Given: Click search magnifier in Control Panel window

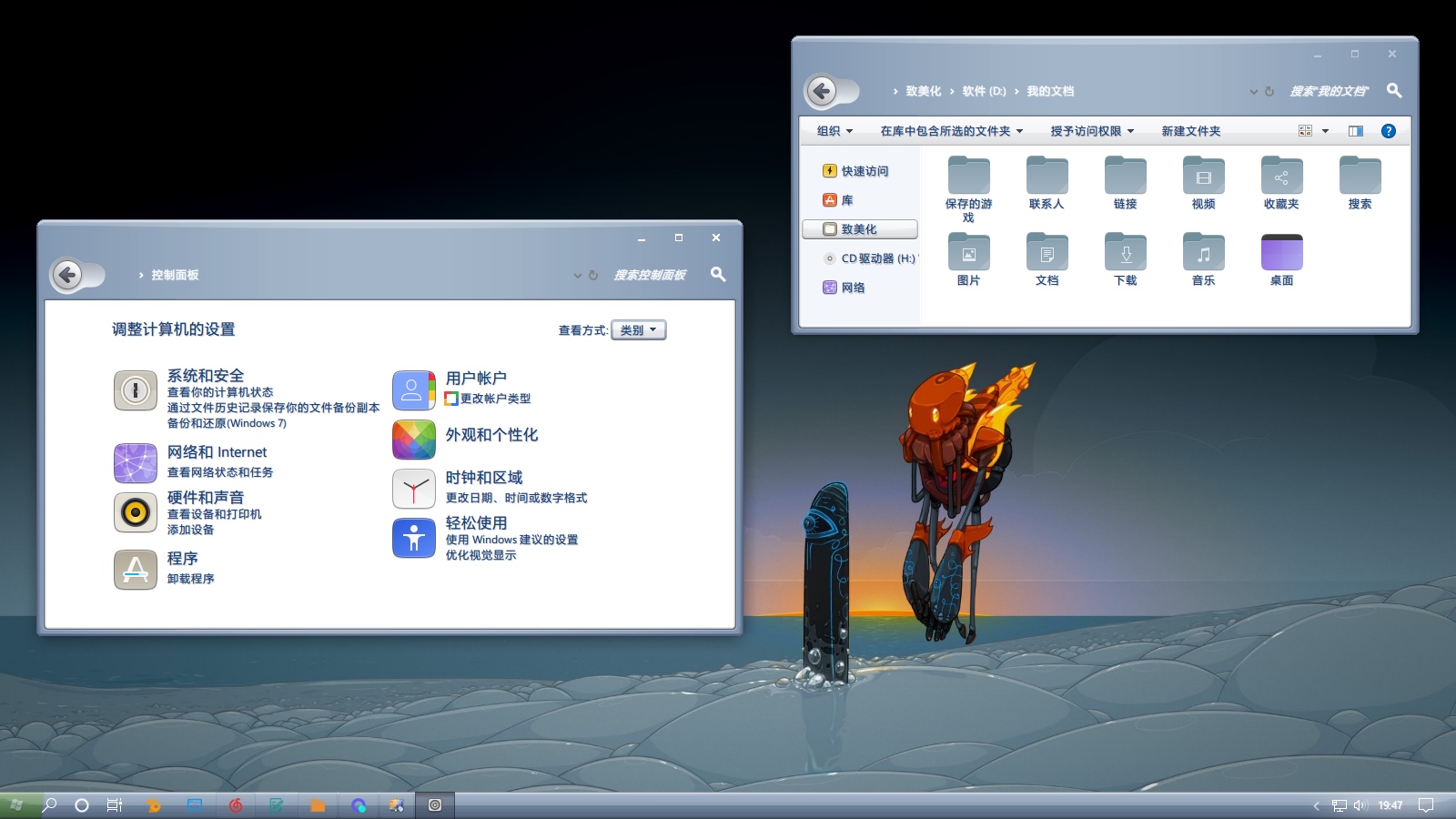Looking at the screenshot, I should coord(718,274).
